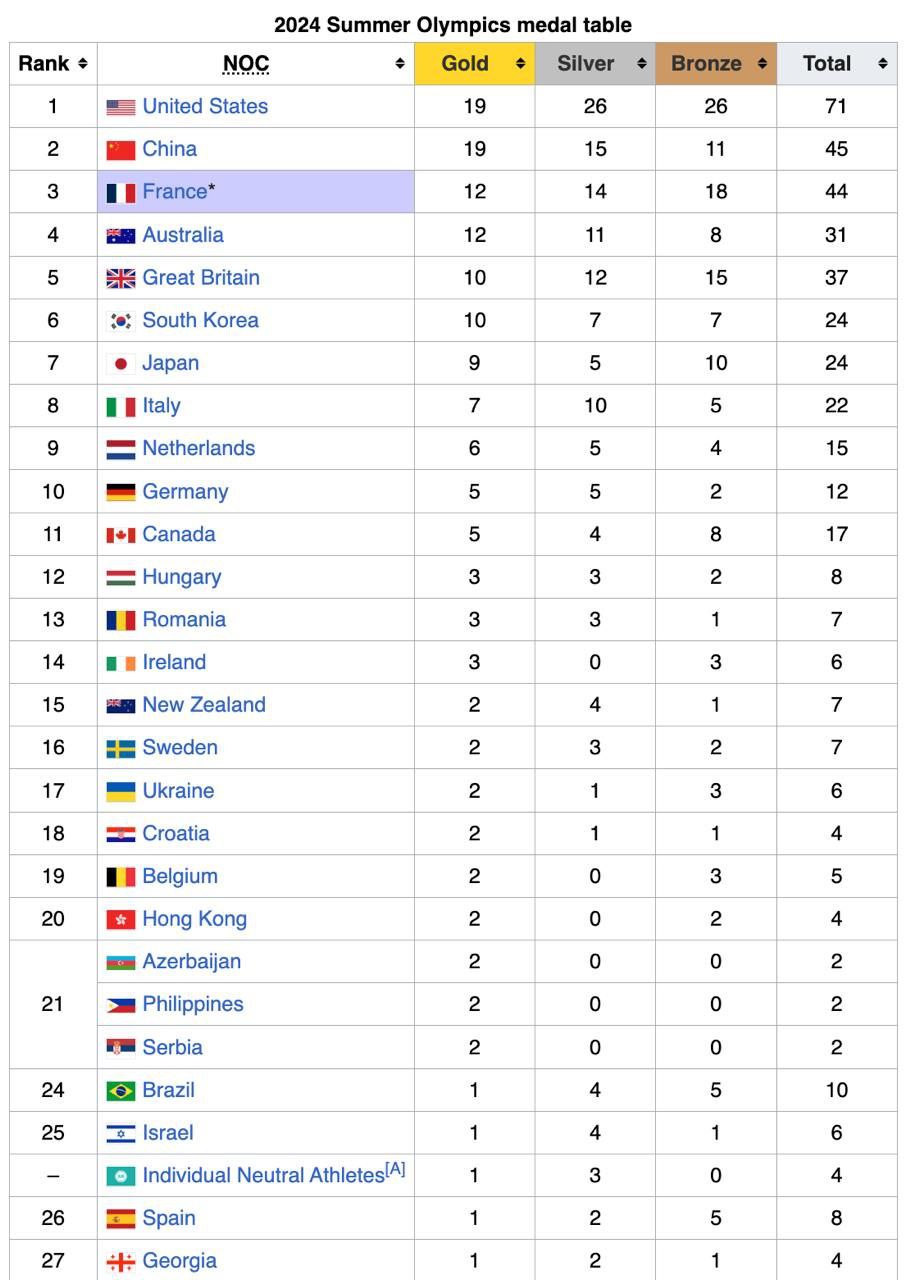Open footnote A beside Individual Neutral Athletes

point(396,1170)
